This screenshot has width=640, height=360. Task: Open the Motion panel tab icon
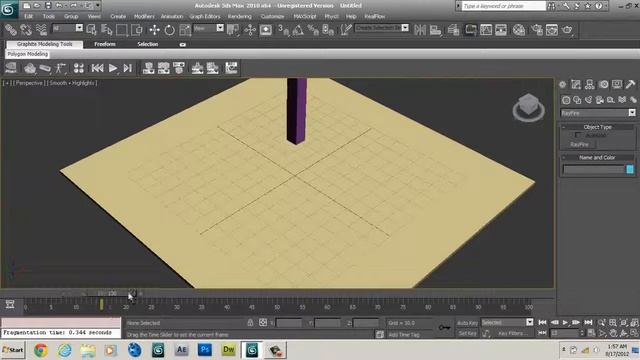603,84
